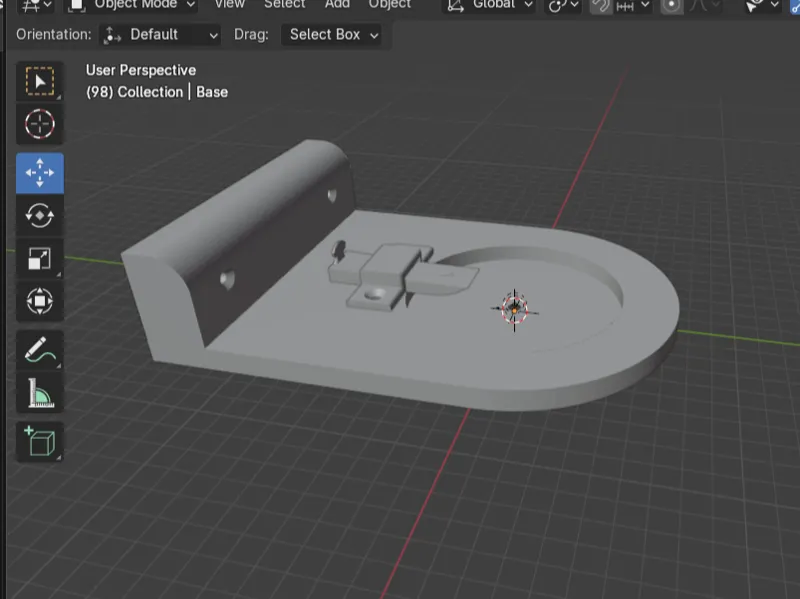This screenshot has width=800, height=599.
Task: Open the Object menu
Action: pyautogui.click(x=389, y=4)
